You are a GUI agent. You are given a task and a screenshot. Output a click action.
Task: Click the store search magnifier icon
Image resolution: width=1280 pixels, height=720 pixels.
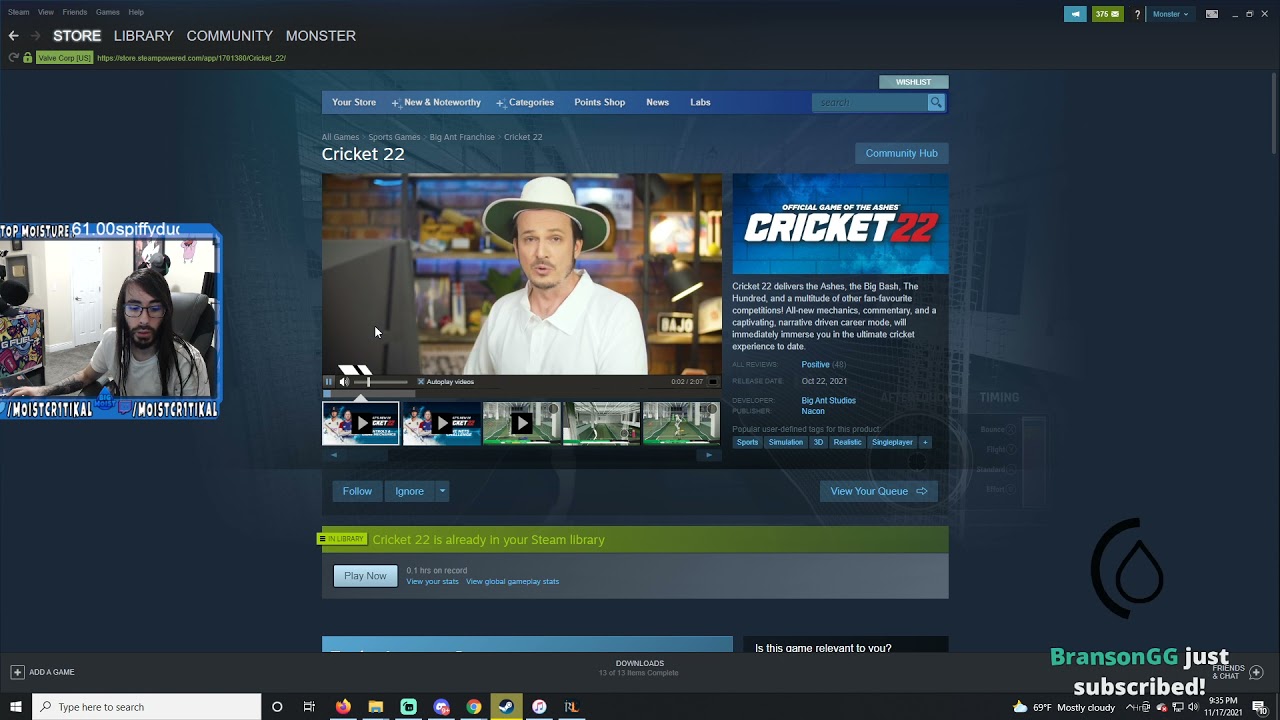click(936, 102)
